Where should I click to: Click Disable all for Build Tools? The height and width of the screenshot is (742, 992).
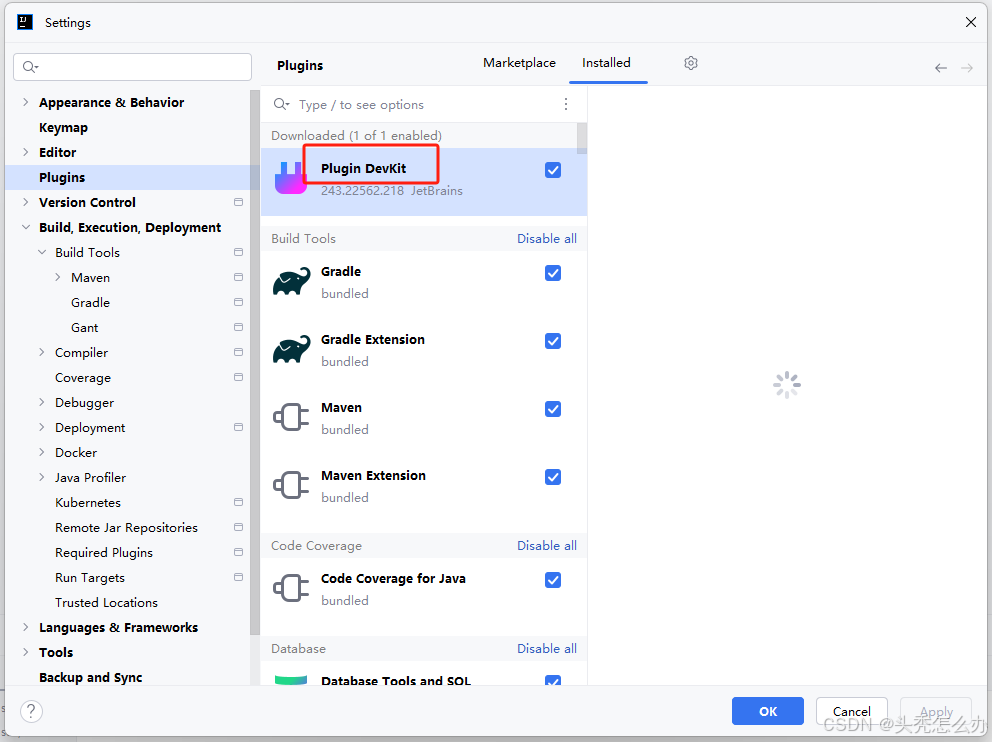[x=547, y=238]
